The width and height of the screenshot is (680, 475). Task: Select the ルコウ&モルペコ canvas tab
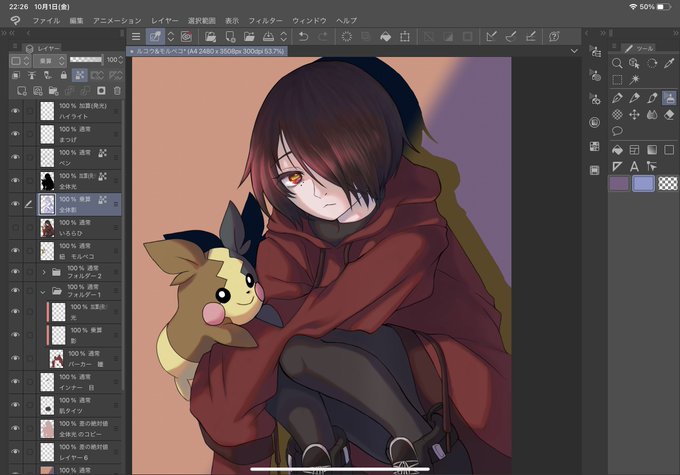pos(207,51)
